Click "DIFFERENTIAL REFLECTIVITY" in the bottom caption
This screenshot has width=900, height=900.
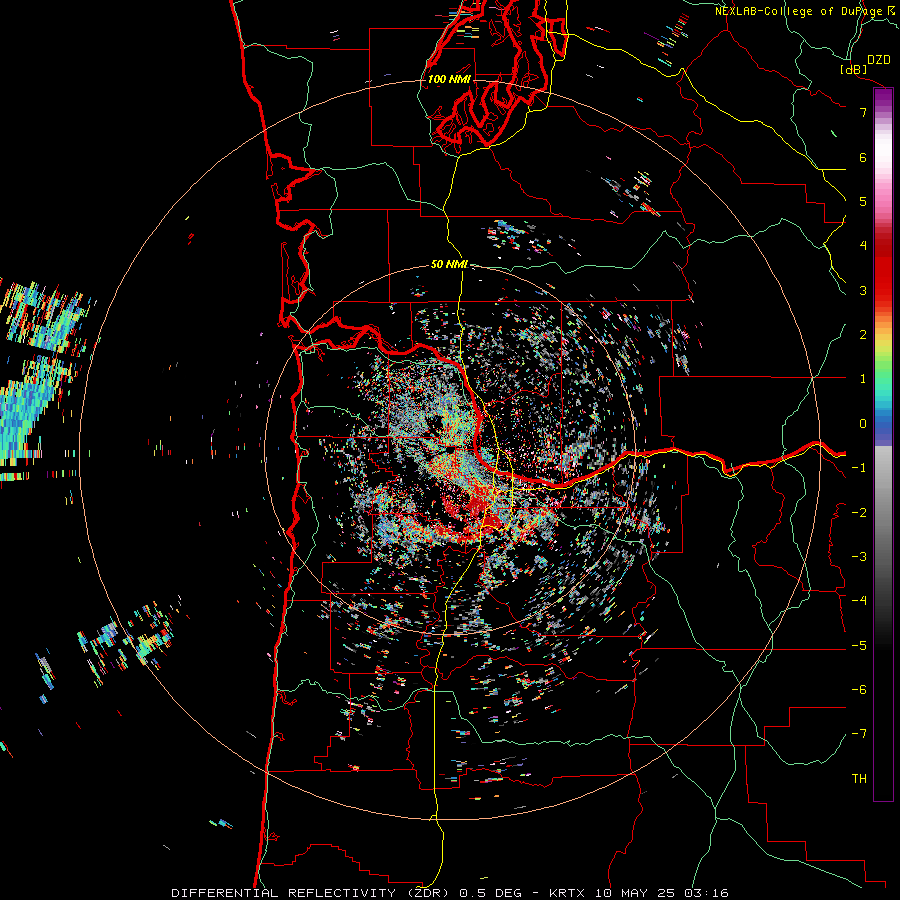(x=284, y=893)
